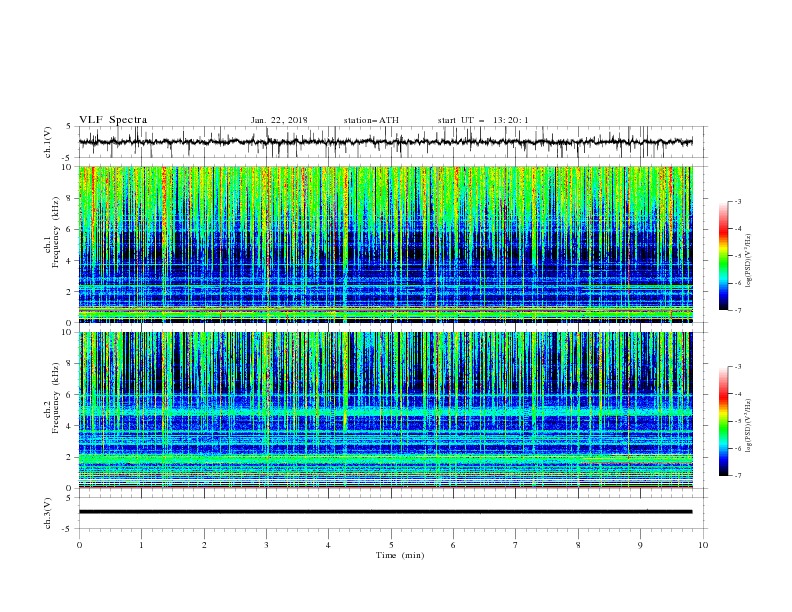Click time axis tick label "4"
This screenshot has width=792, height=612.
point(328,545)
